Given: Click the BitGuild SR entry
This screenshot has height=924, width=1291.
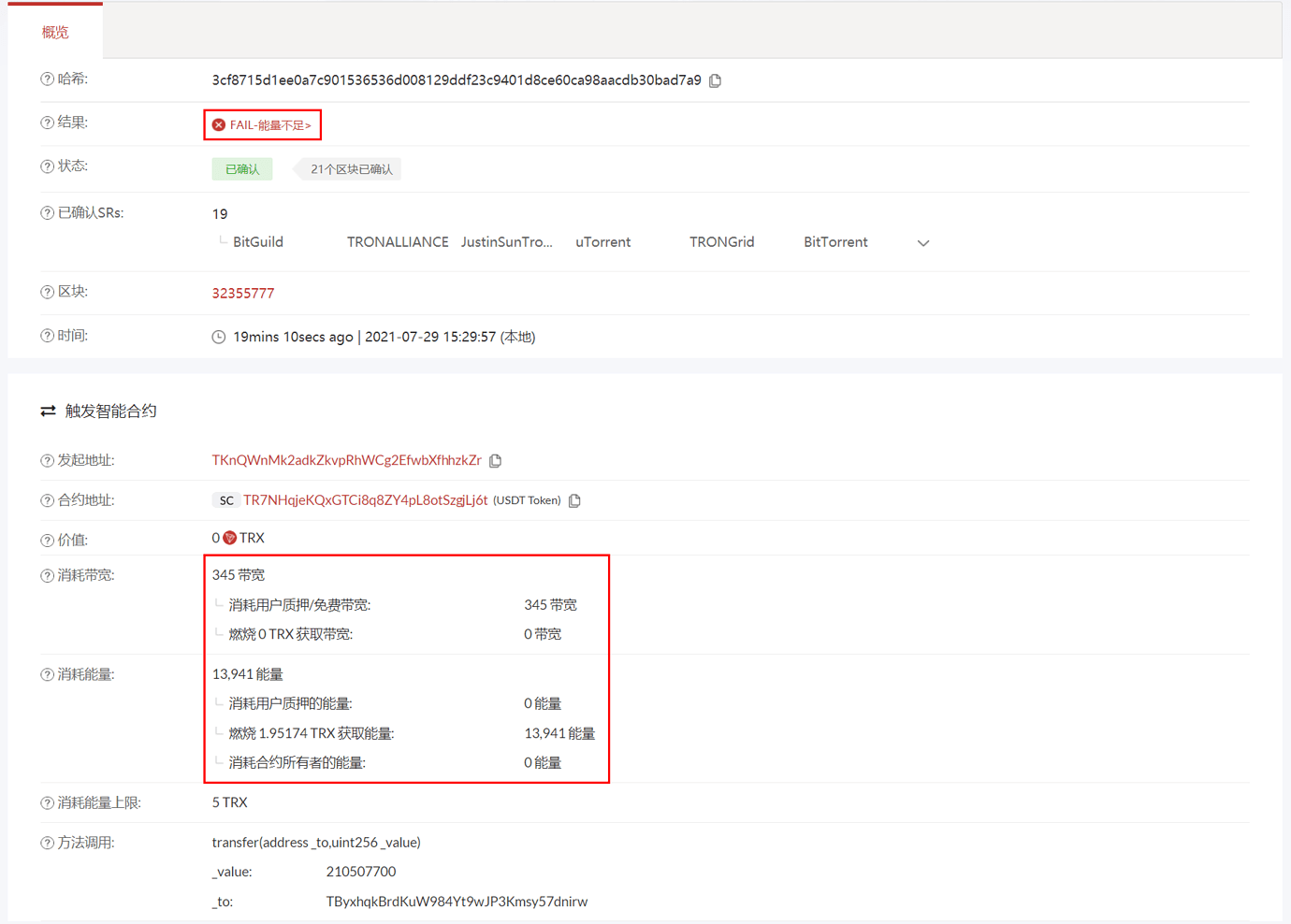Looking at the screenshot, I should point(257,241).
